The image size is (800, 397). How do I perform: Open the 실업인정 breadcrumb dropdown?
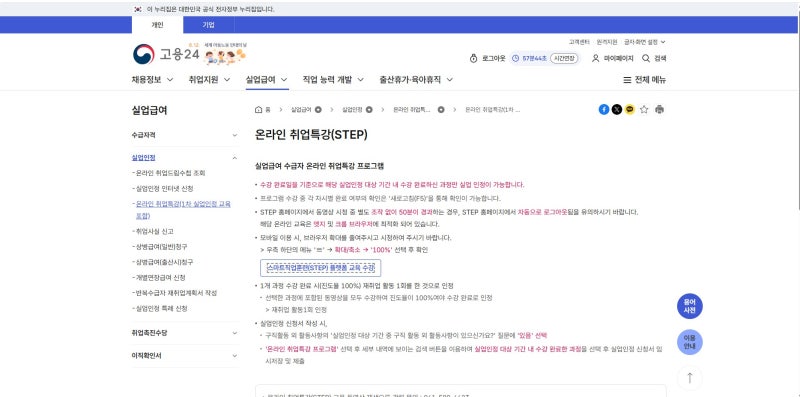[x=369, y=110]
